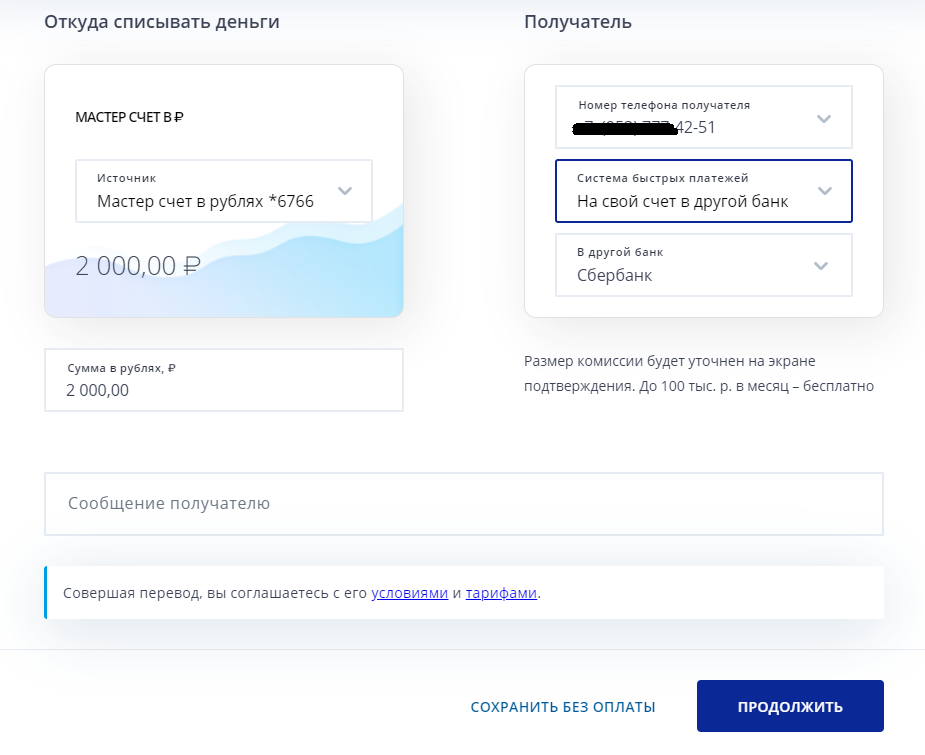Click the Получатель section heading
The image size is (925, 755).
tap(577, 22)
